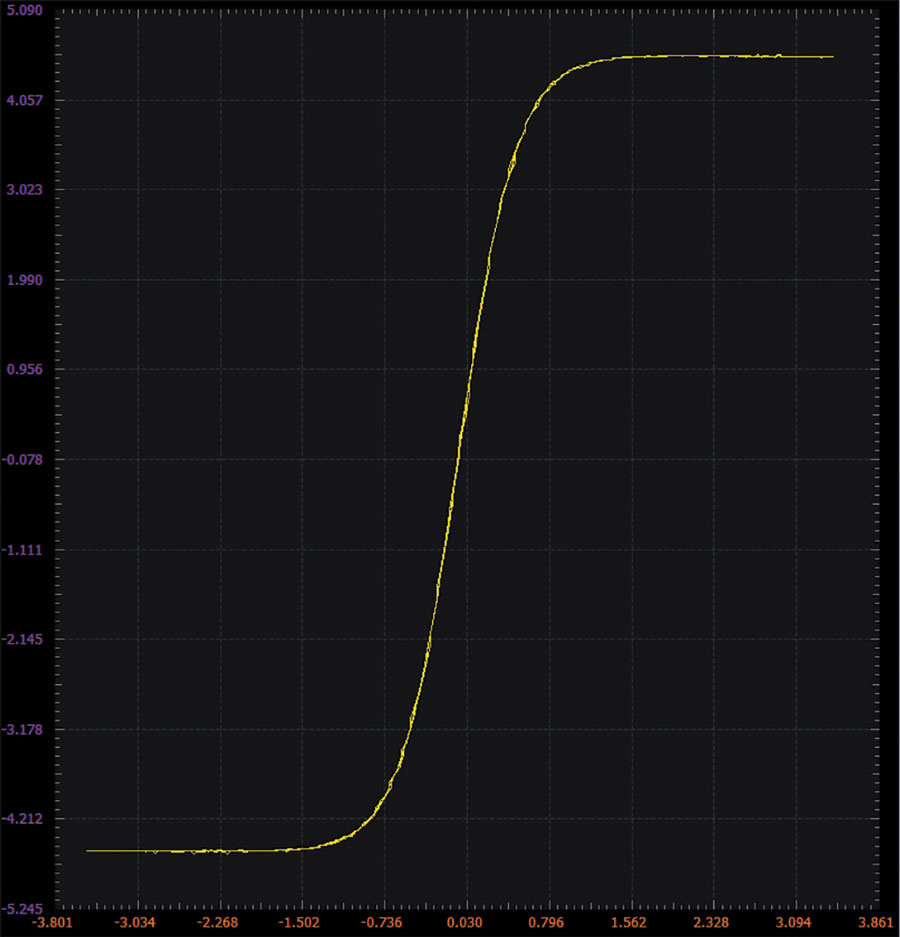
Task: Select the -3.801 horizontal axis label
Action: point(52,923)
